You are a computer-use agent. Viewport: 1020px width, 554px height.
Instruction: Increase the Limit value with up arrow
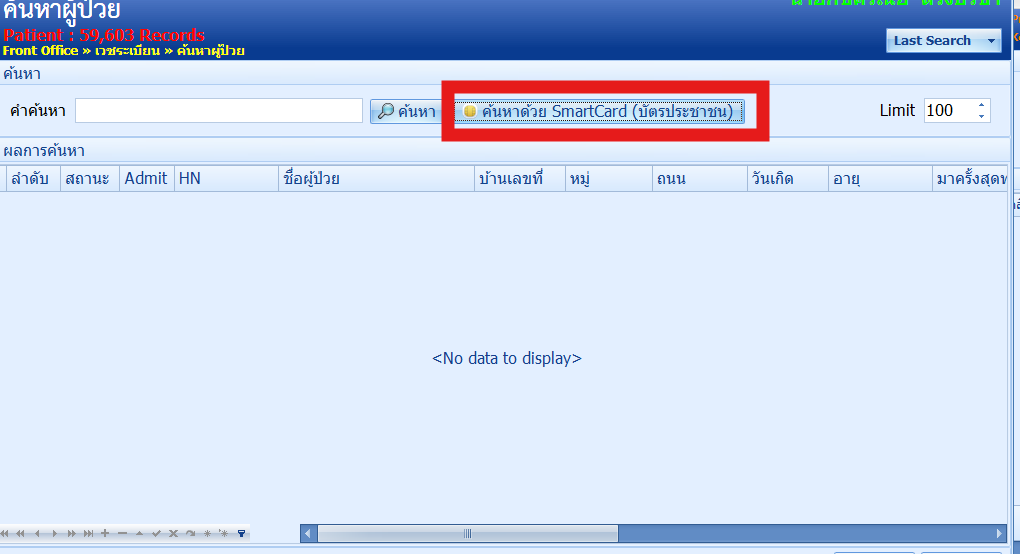(x=981, y=105)
